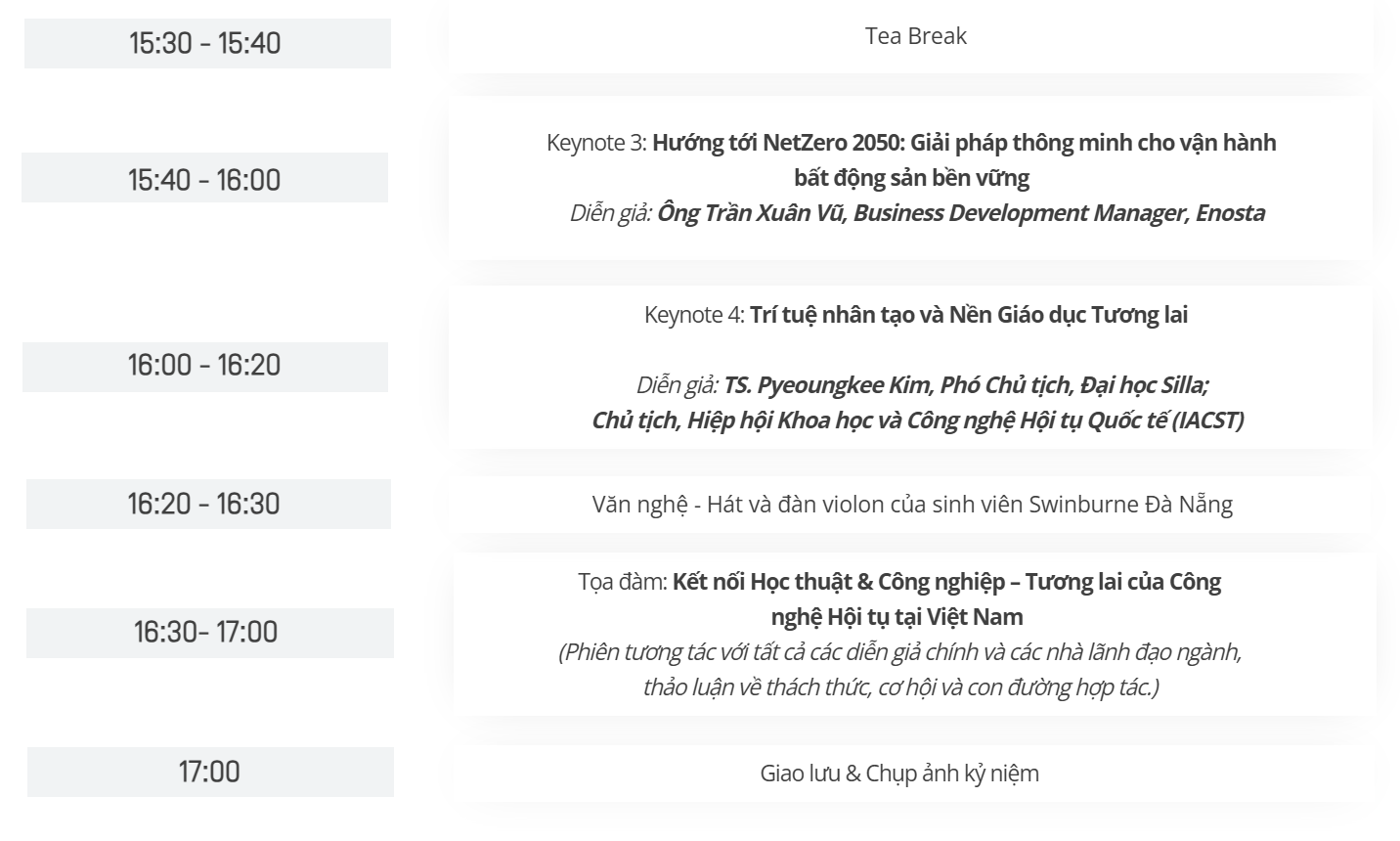Viewport: 1400px width, 841px height.
Task: Select the Văn nghệ violin performance entry
Action: coord(911,505)
